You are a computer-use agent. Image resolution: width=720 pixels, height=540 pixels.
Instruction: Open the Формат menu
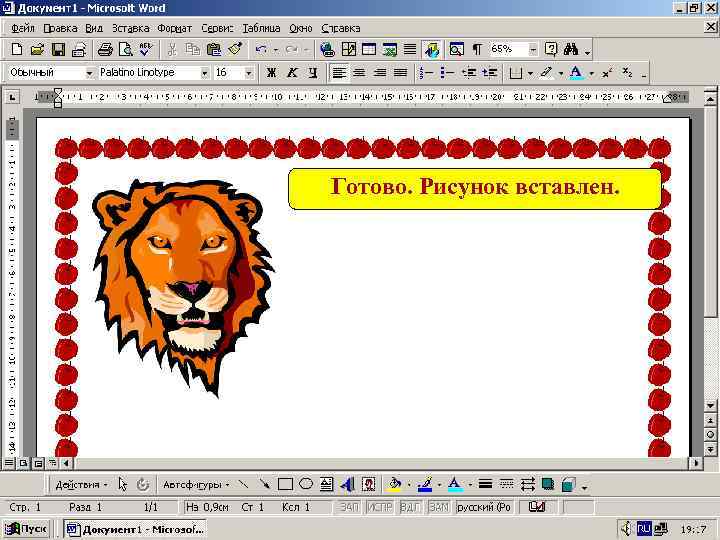click(174, 28)
